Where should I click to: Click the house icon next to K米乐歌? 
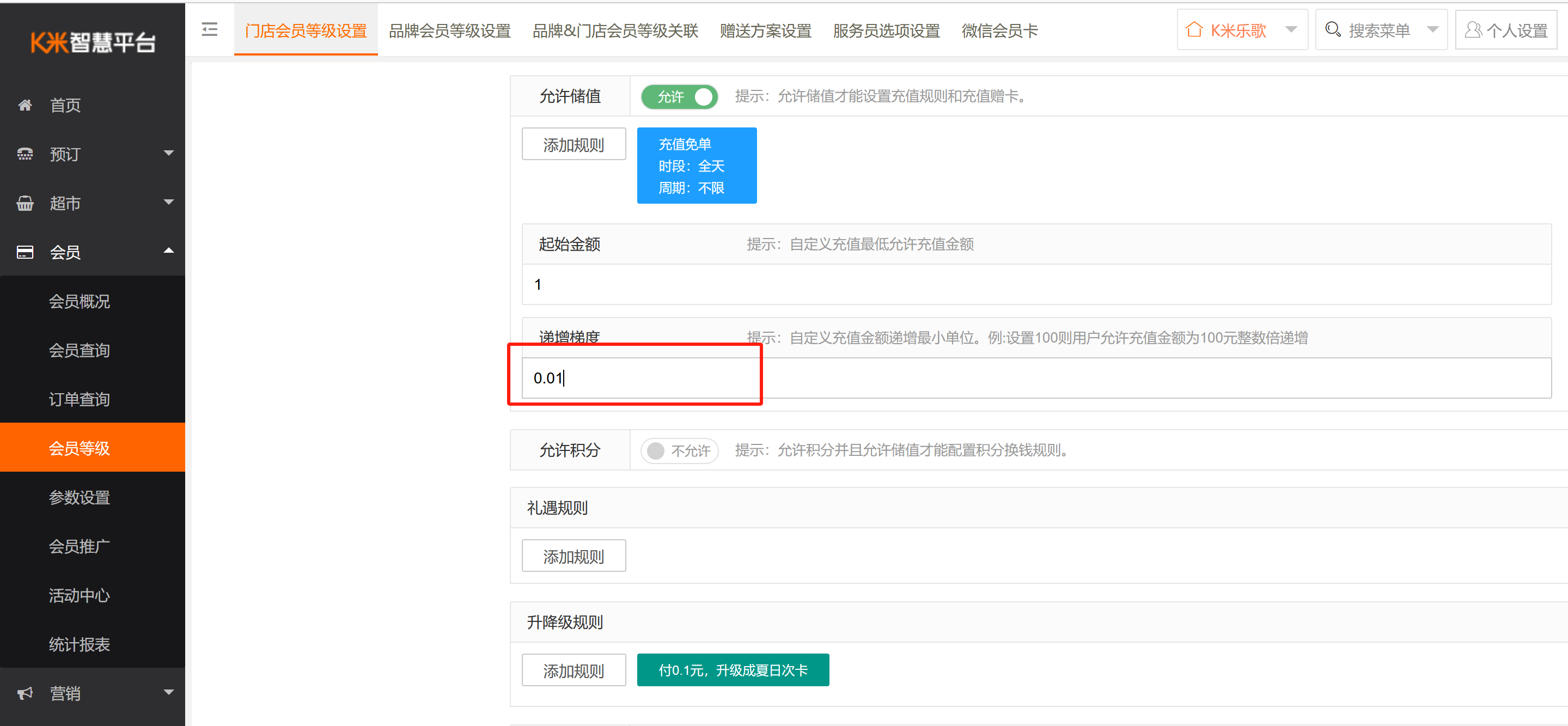(1194, 29)
